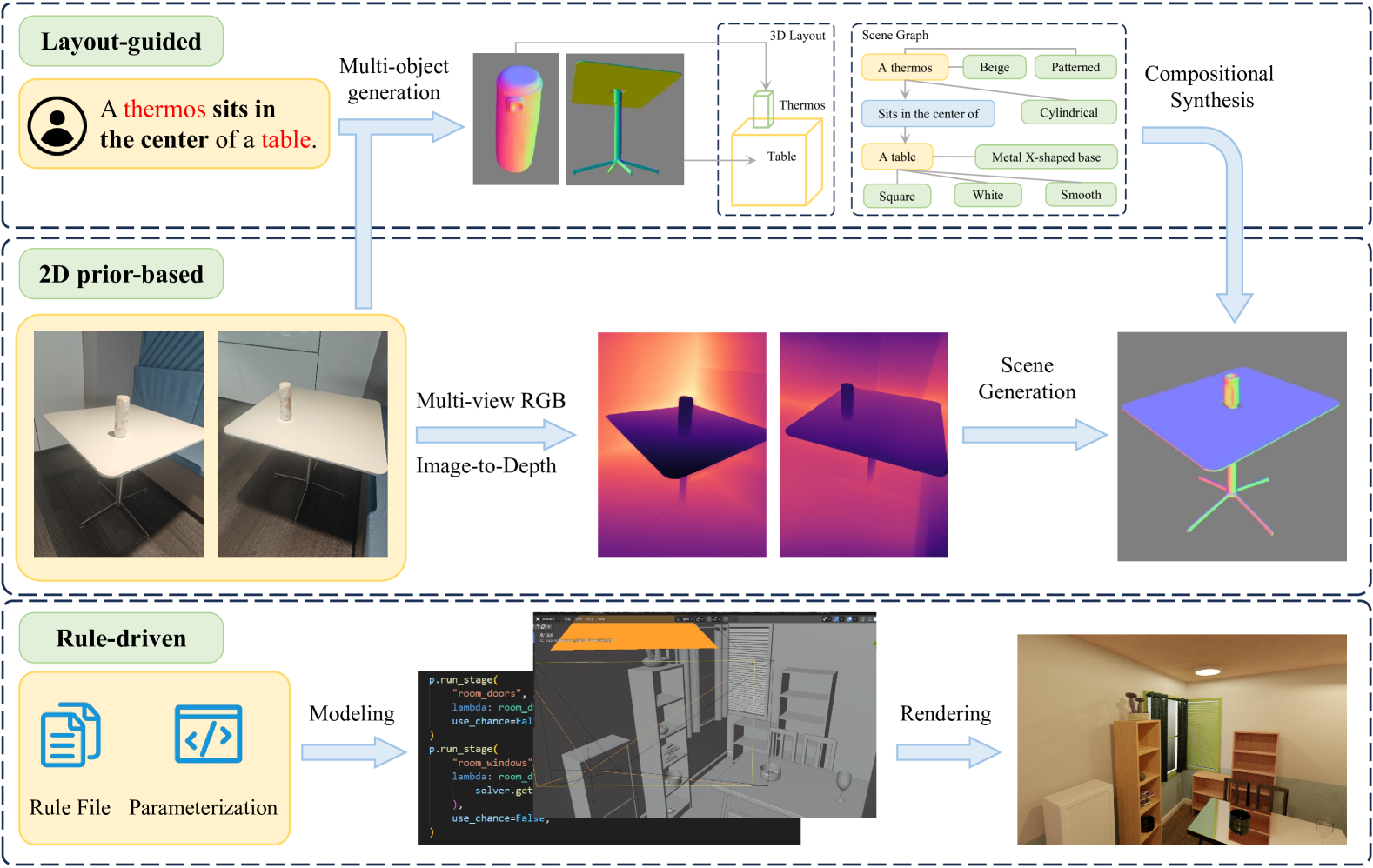1373x868 pixels.
Task: Click the 'Scene Graph' panel title
Action: point(895,35)
